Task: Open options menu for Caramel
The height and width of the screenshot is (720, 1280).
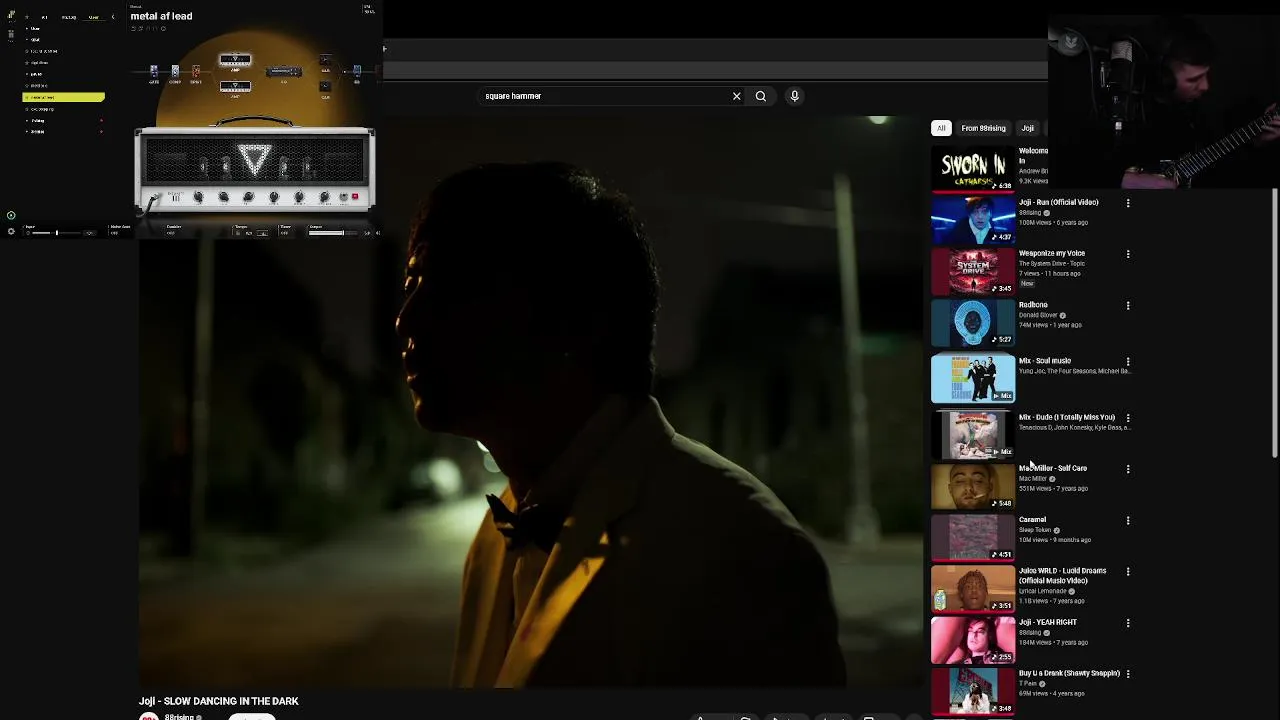Action: [1128, 521]
